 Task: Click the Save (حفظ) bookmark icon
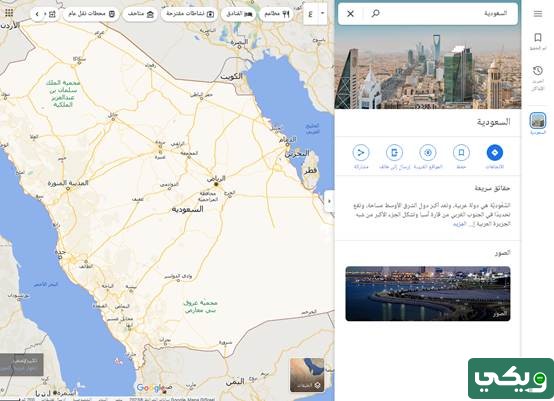coord(461,153)
